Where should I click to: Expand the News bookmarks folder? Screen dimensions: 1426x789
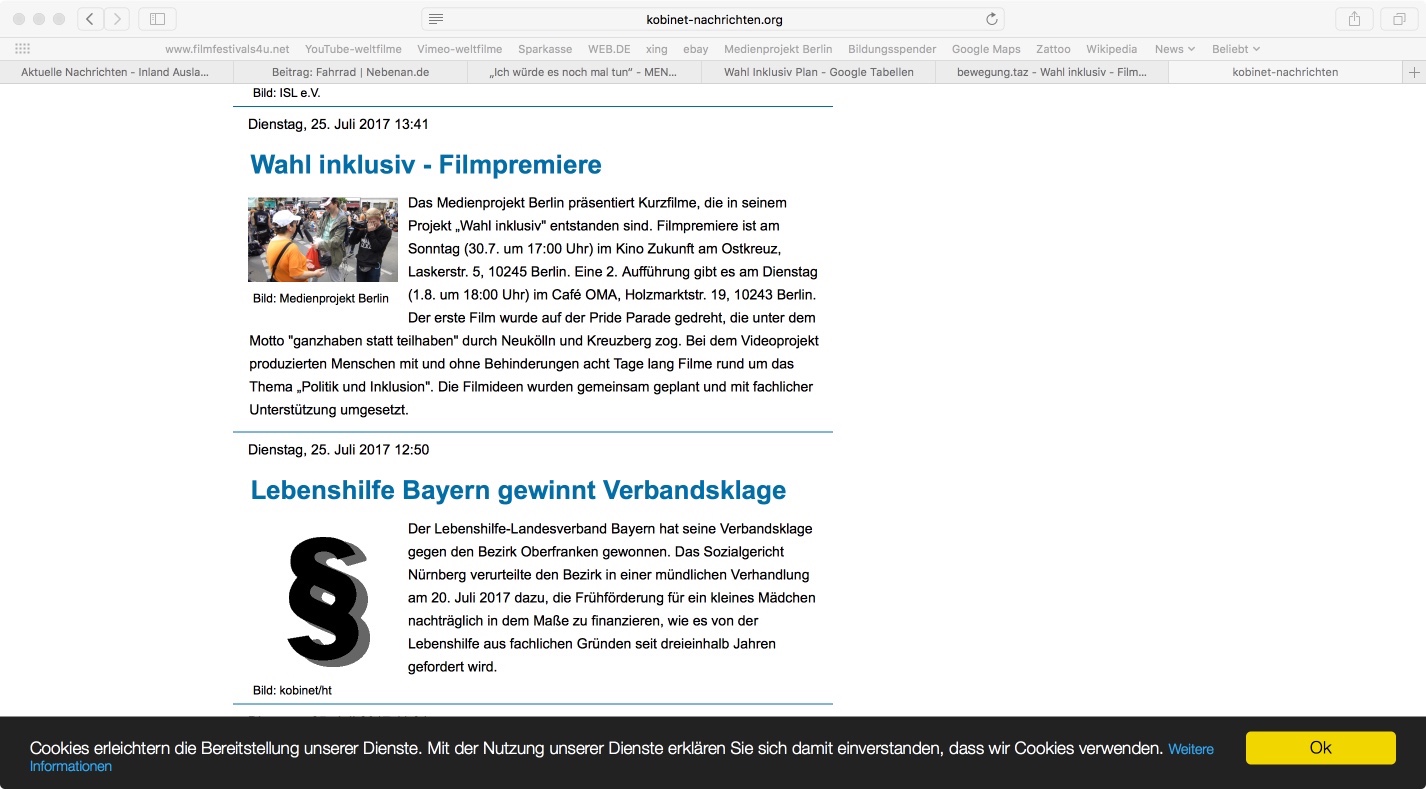pos(1175,49)
